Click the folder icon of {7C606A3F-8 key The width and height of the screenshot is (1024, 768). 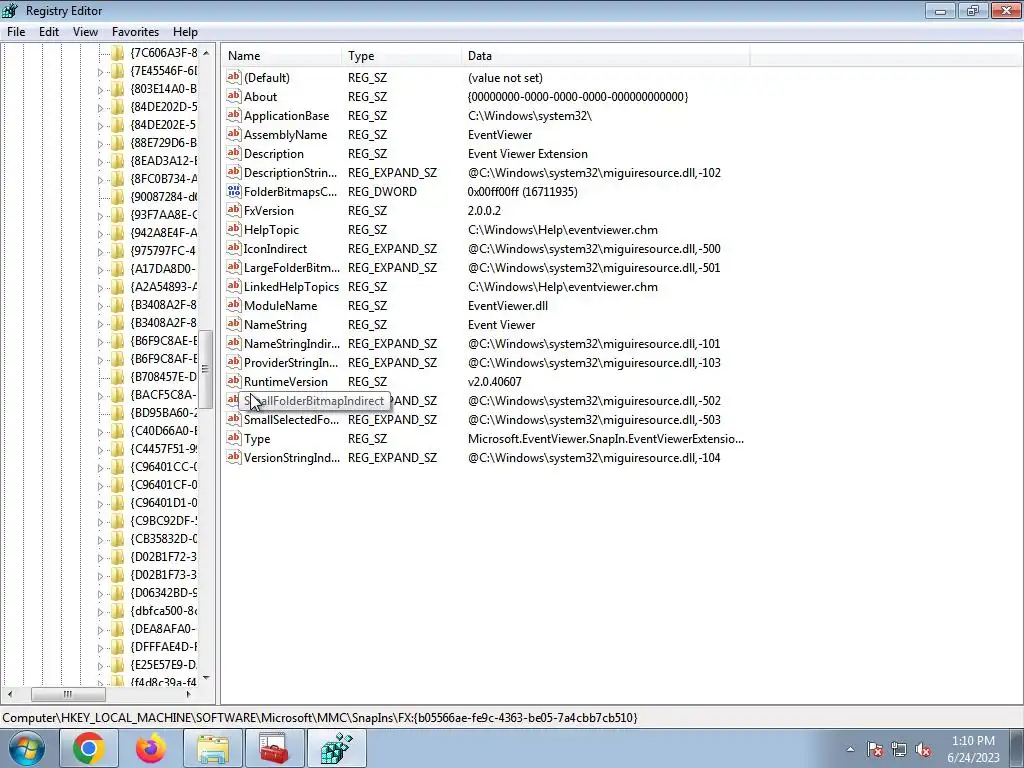pos(118,52)
